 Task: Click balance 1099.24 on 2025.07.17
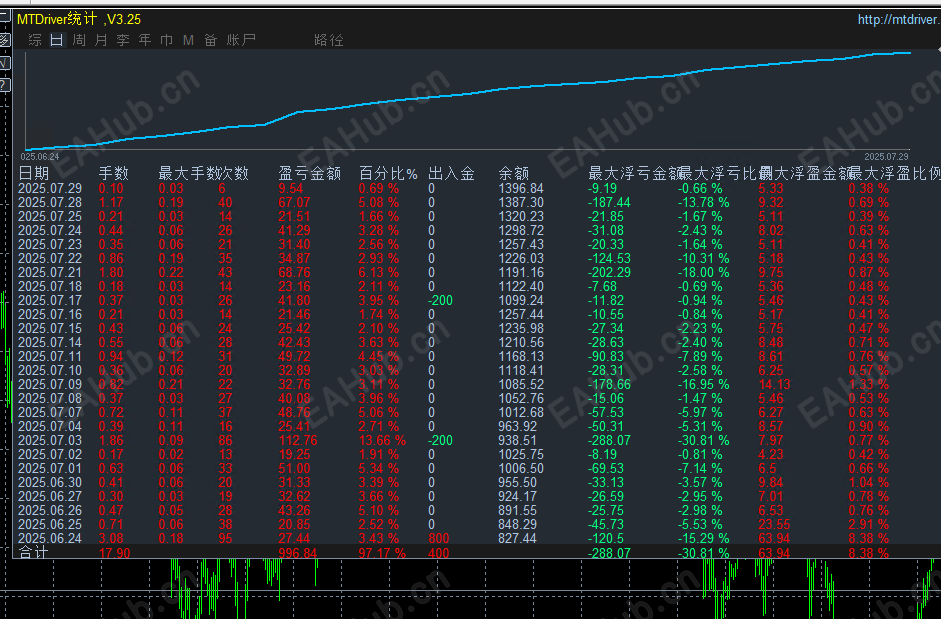(521, 301)
